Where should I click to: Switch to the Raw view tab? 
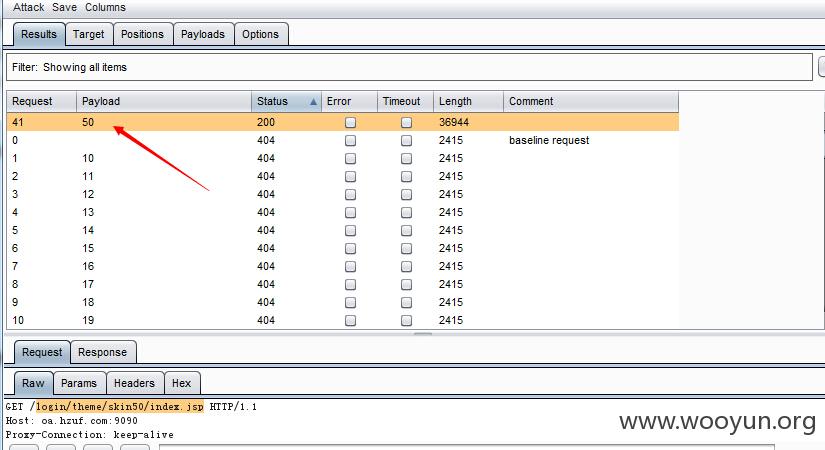click(x=33, y=383)
